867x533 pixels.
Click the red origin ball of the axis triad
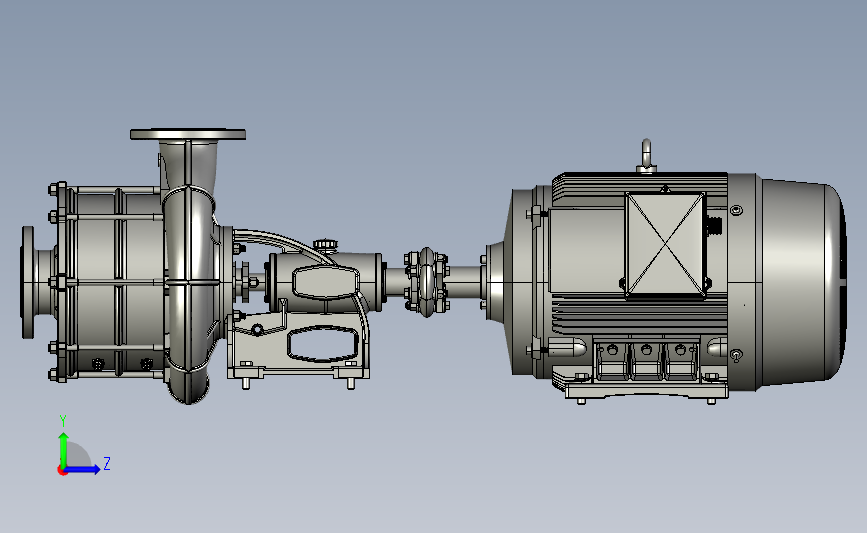[62, 471]
